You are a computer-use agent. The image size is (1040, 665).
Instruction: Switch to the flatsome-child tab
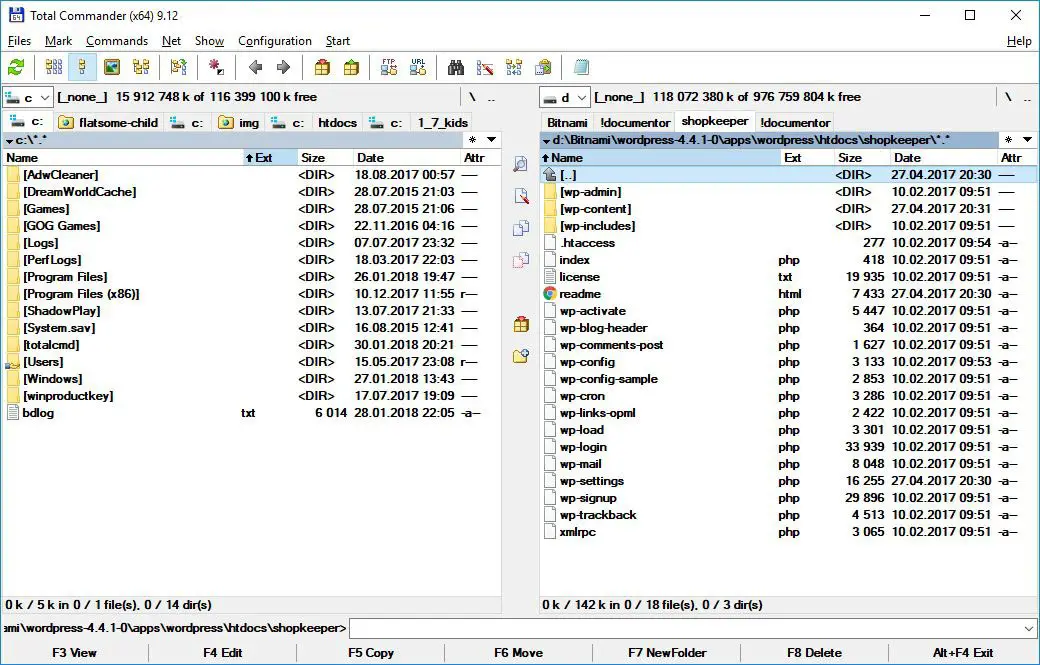coord(108,123)
